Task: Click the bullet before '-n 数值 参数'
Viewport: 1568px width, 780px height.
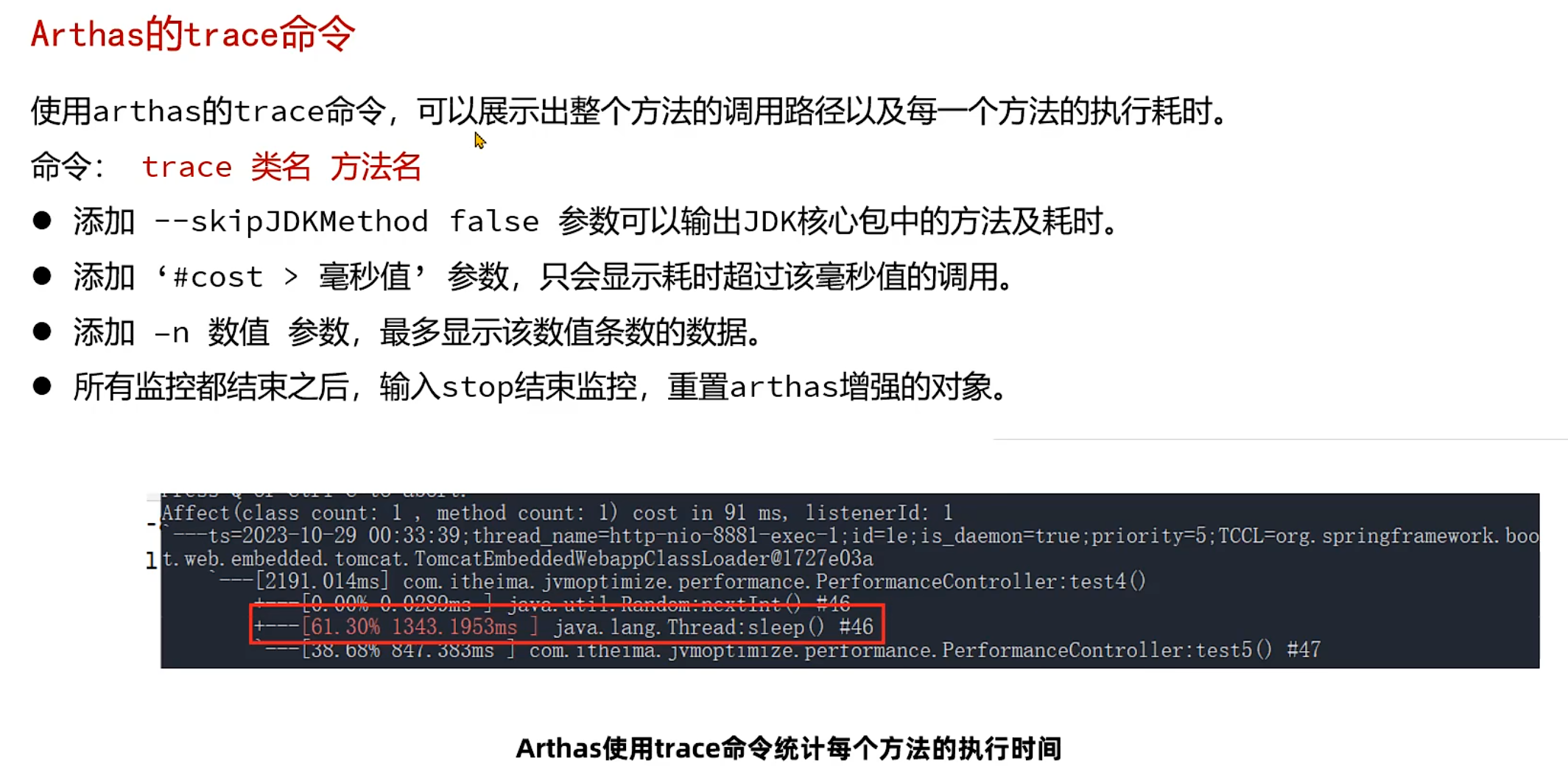Action: (42, 331)
